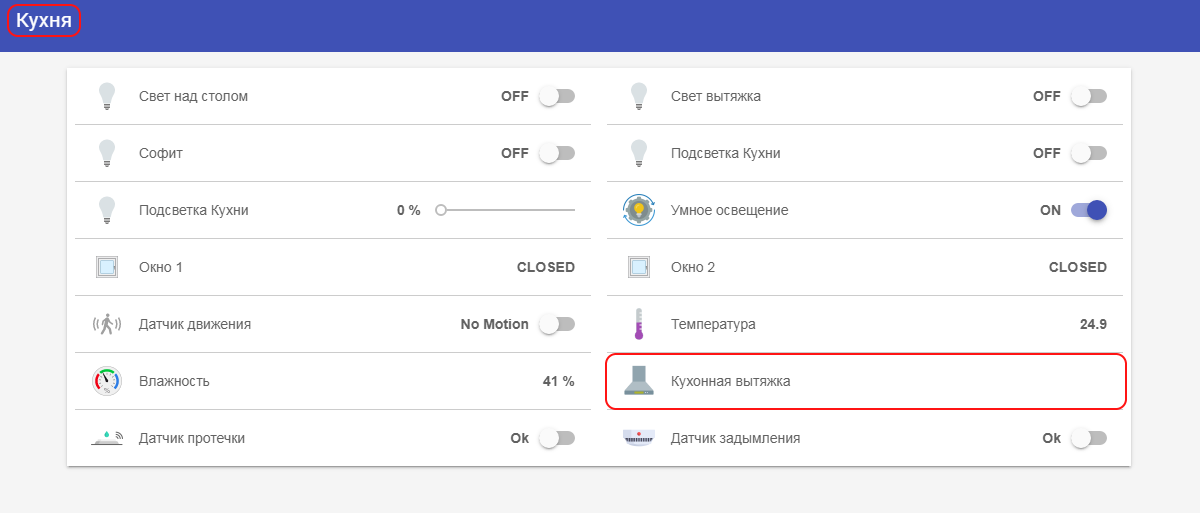Toggle the Датчик задымления switch
Image resolution: width=1200 pixels, height=513 pixels.
pyautogui.click(x=1088, y=438)
